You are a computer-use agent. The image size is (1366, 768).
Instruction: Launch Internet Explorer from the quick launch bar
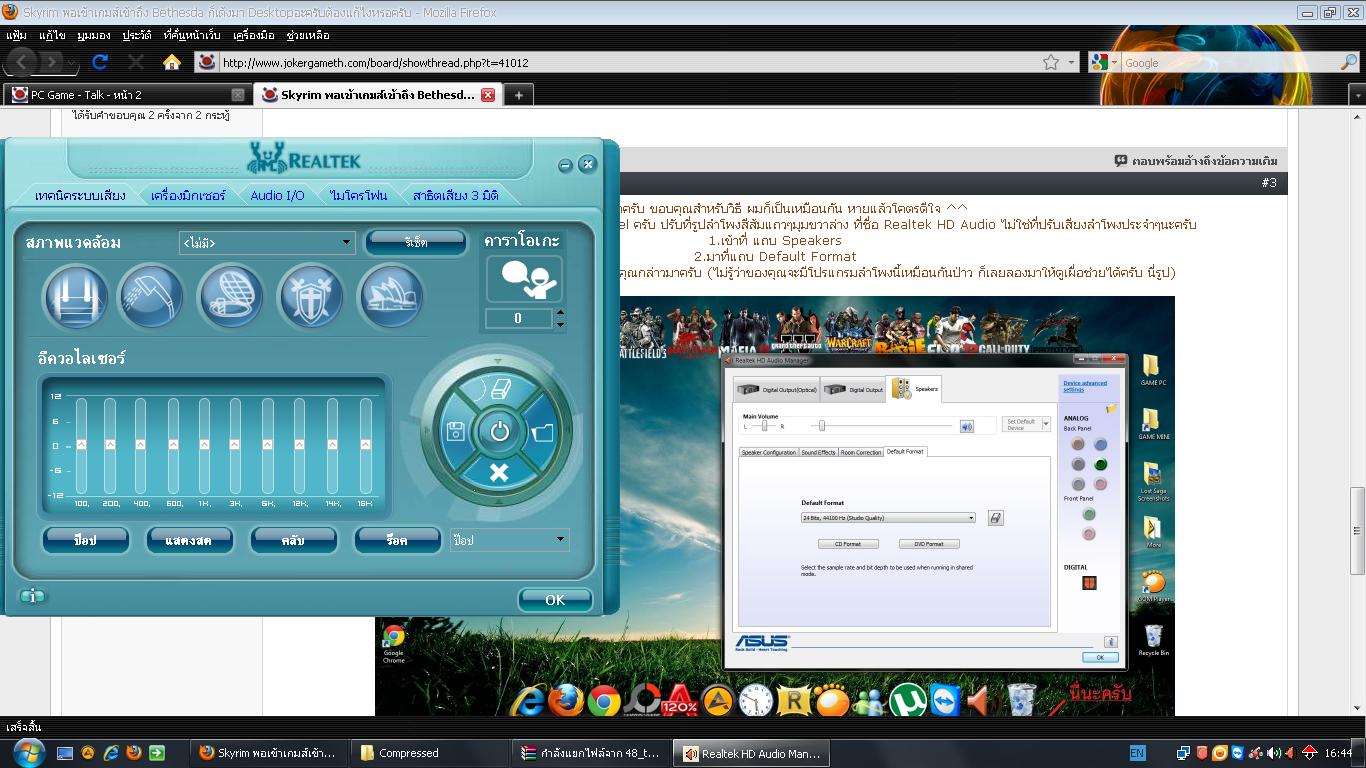[111, 753]
